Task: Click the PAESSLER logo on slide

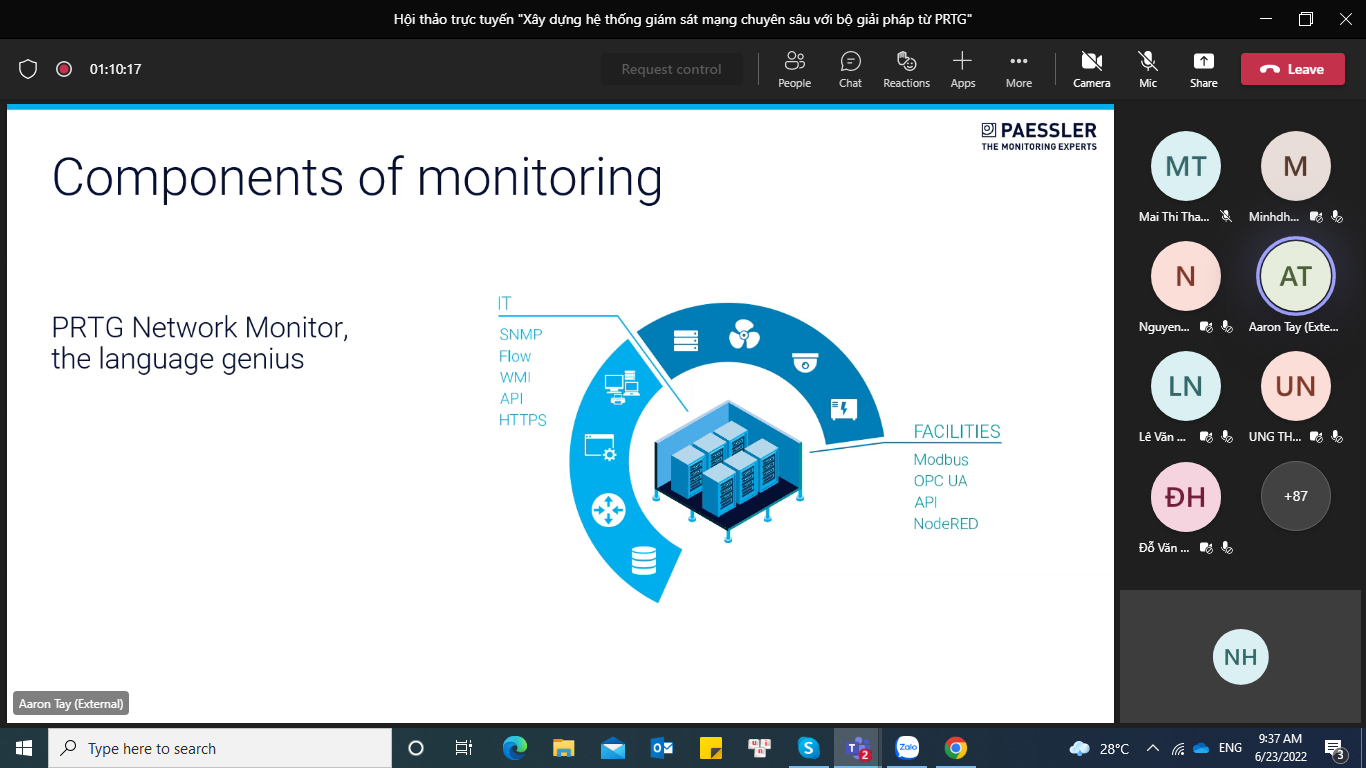Action: tap(1039, 136)
